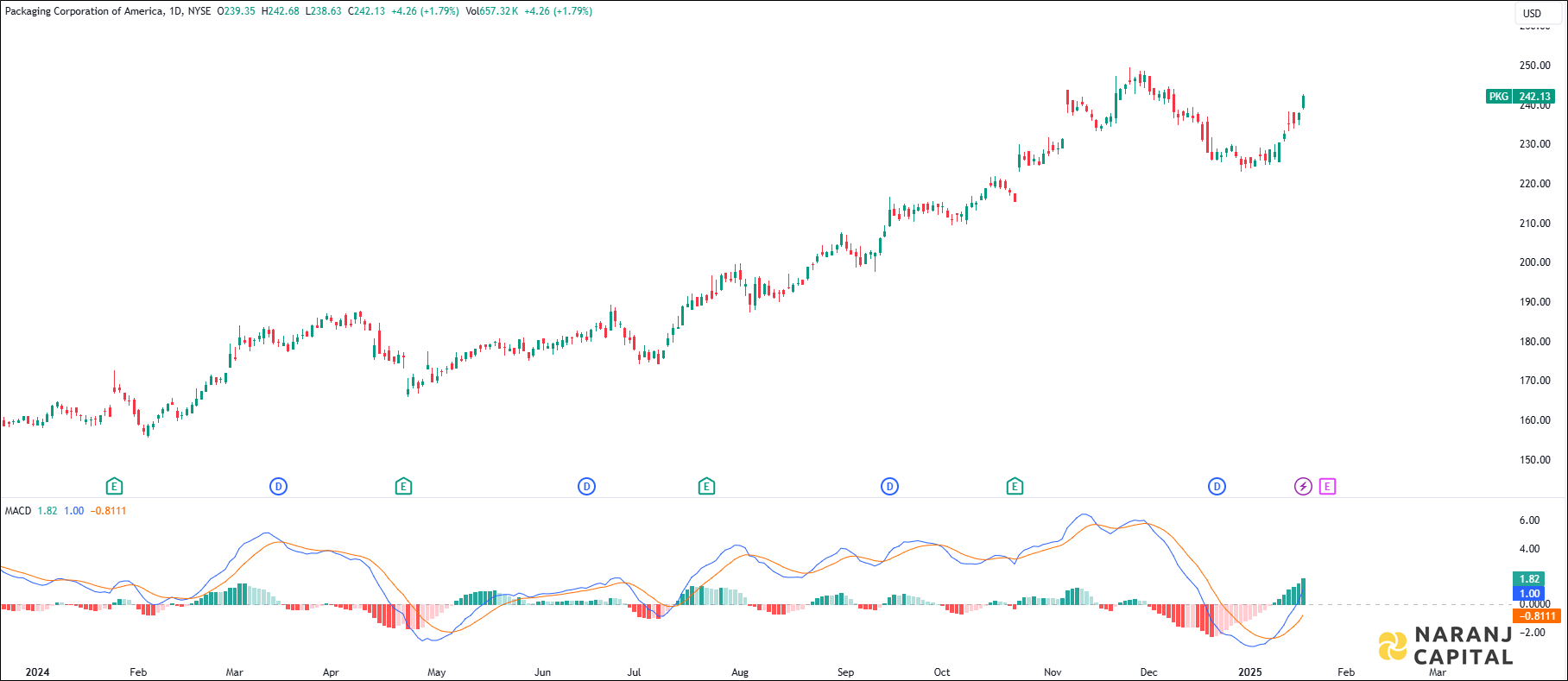Click the 2024 label on the time axis
The height and width of the screenshot is (681, 1568).
(x=37, y=672)
